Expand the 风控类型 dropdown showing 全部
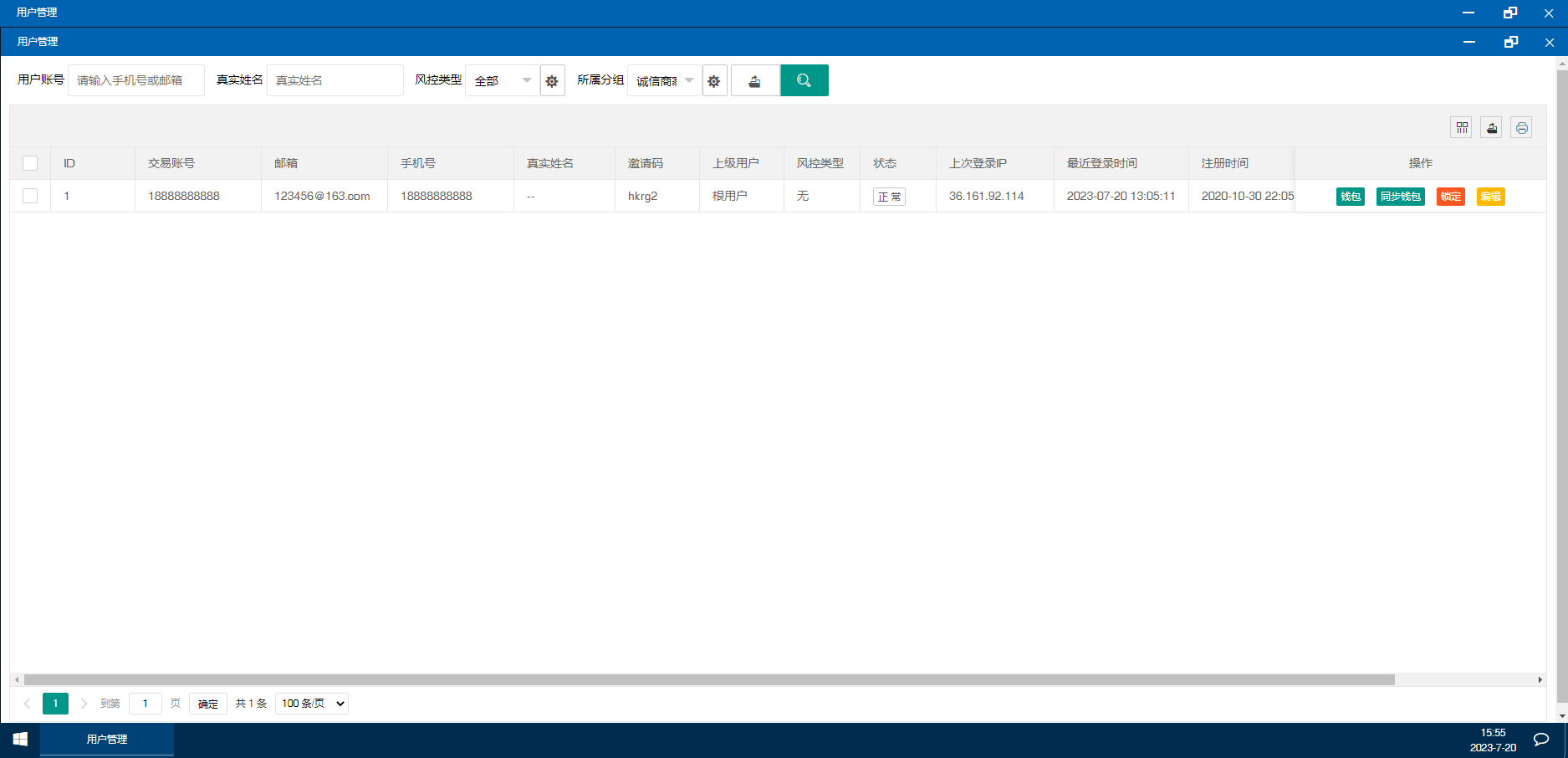Image resolution: width=1568 pixels, height=758 pixels. (x=502, y=80)
